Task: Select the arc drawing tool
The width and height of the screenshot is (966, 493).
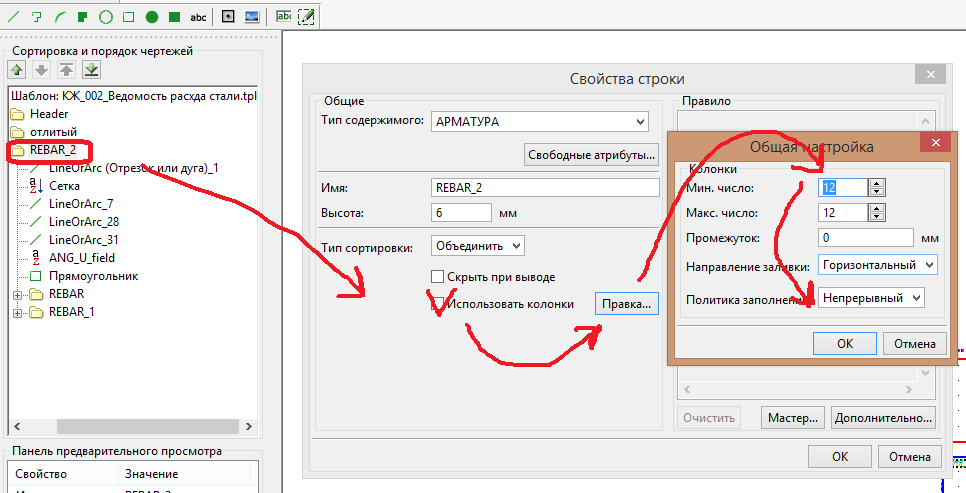Action: coord(60,17)
